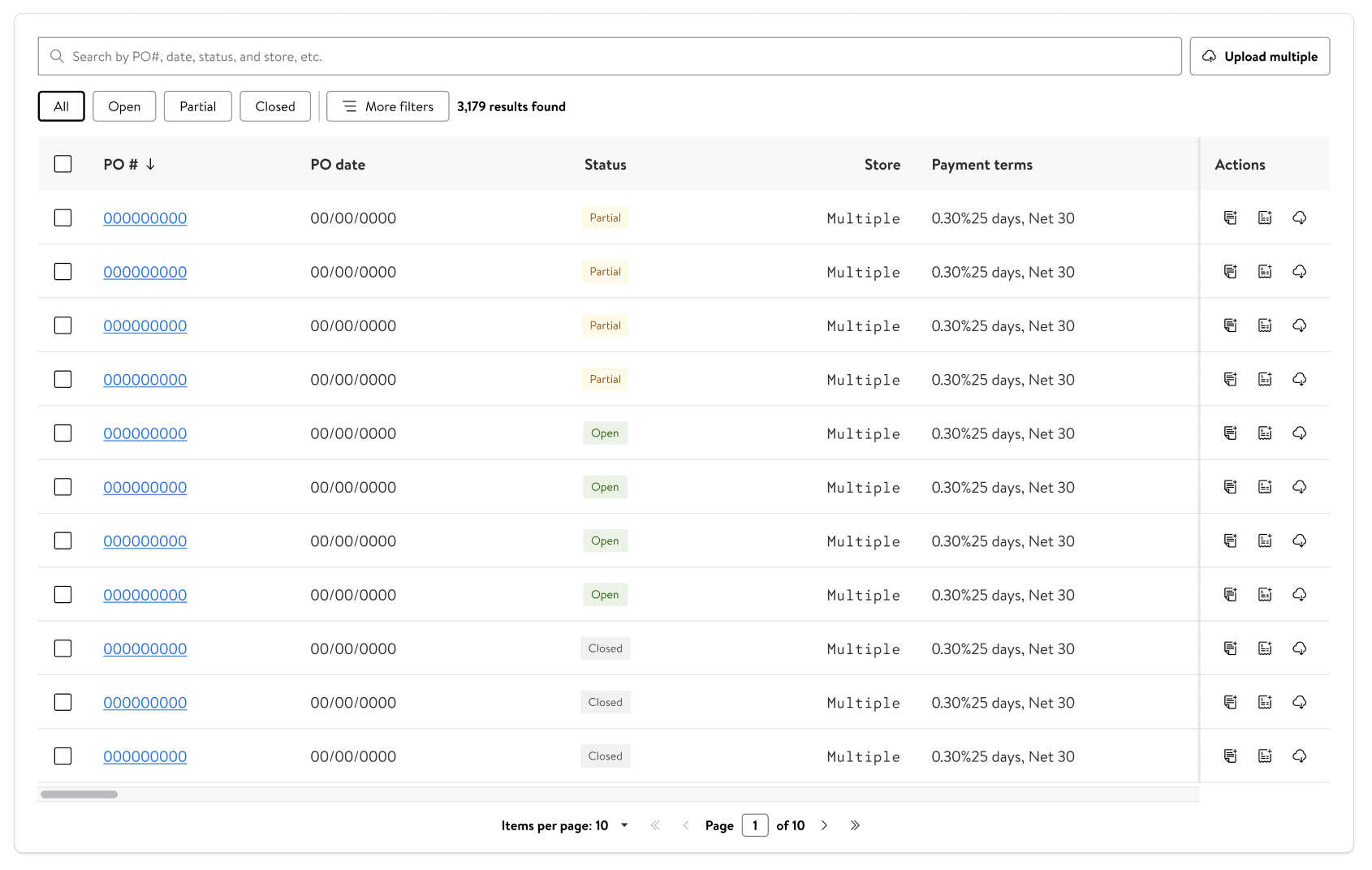
Task: Click add-note icon in the first Closed row
Action: point(1230,648)
